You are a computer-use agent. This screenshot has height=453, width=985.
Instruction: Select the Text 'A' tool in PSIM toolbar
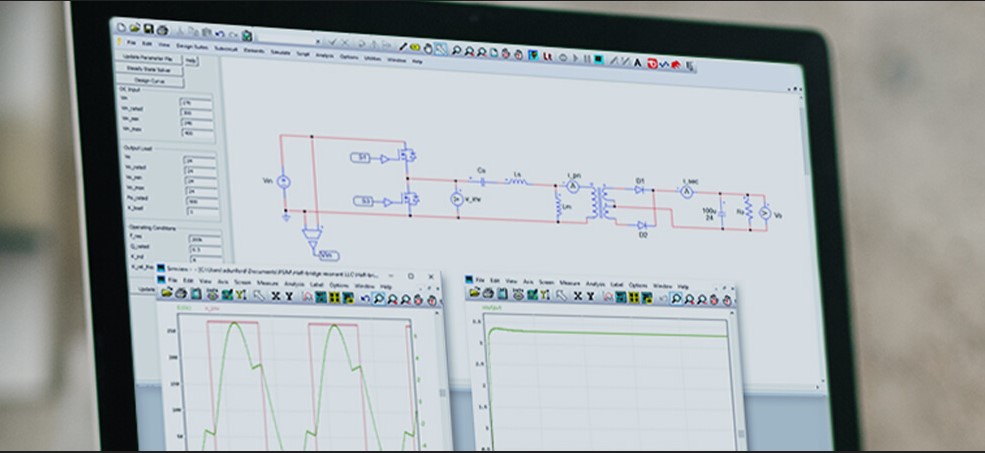[637, 63]
